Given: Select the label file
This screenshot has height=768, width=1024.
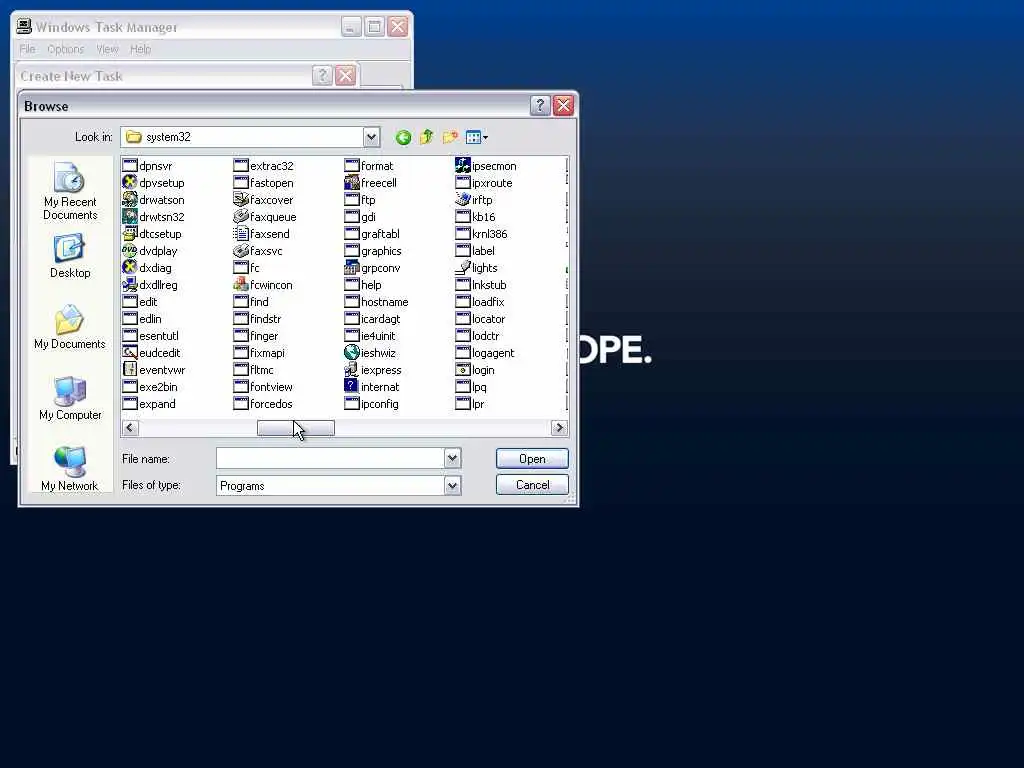Looking at the screenshot, I should pyautogui.click(x=475, y=251).
